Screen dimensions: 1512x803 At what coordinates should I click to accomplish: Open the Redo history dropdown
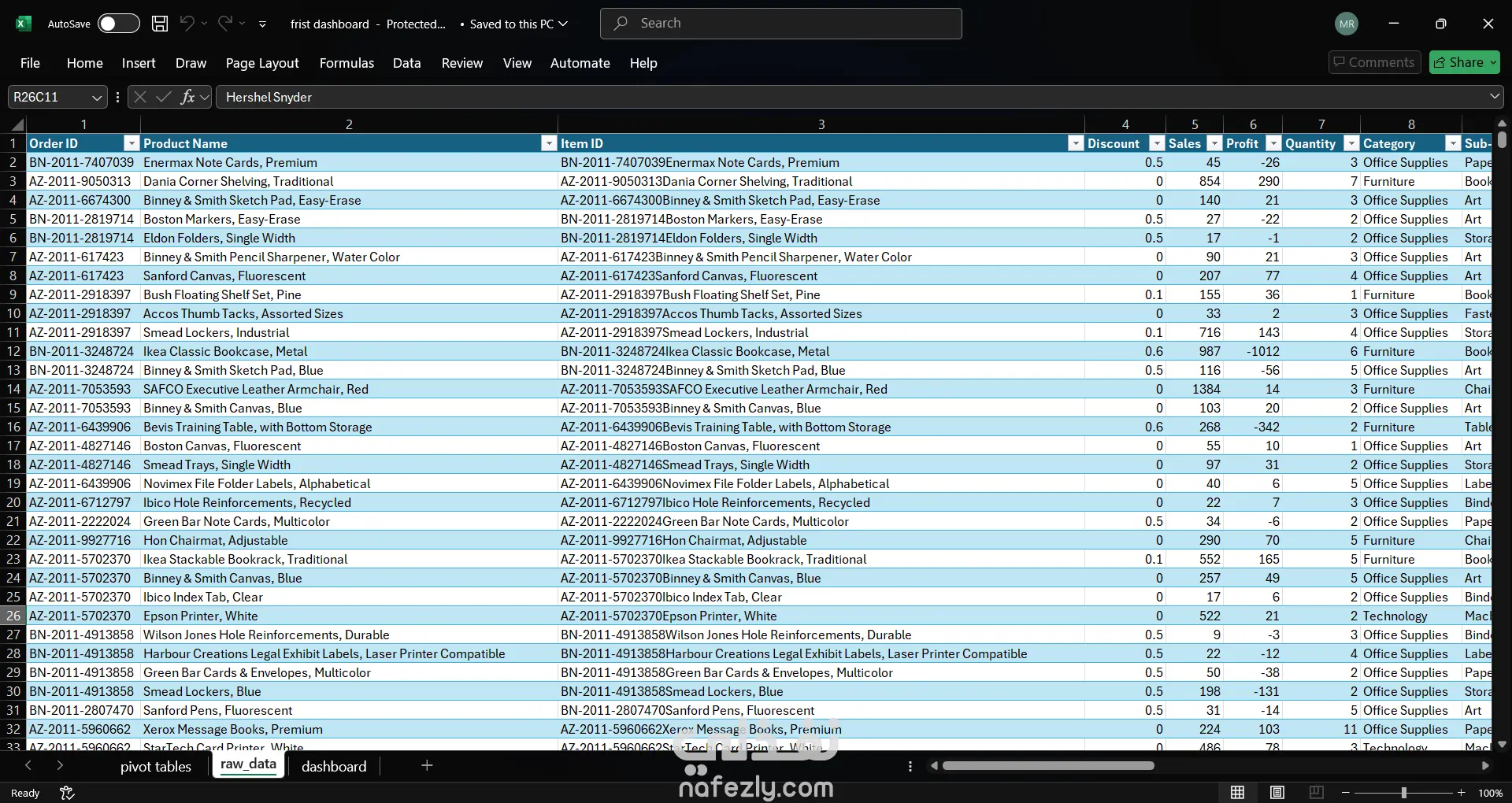click(243, 24)
